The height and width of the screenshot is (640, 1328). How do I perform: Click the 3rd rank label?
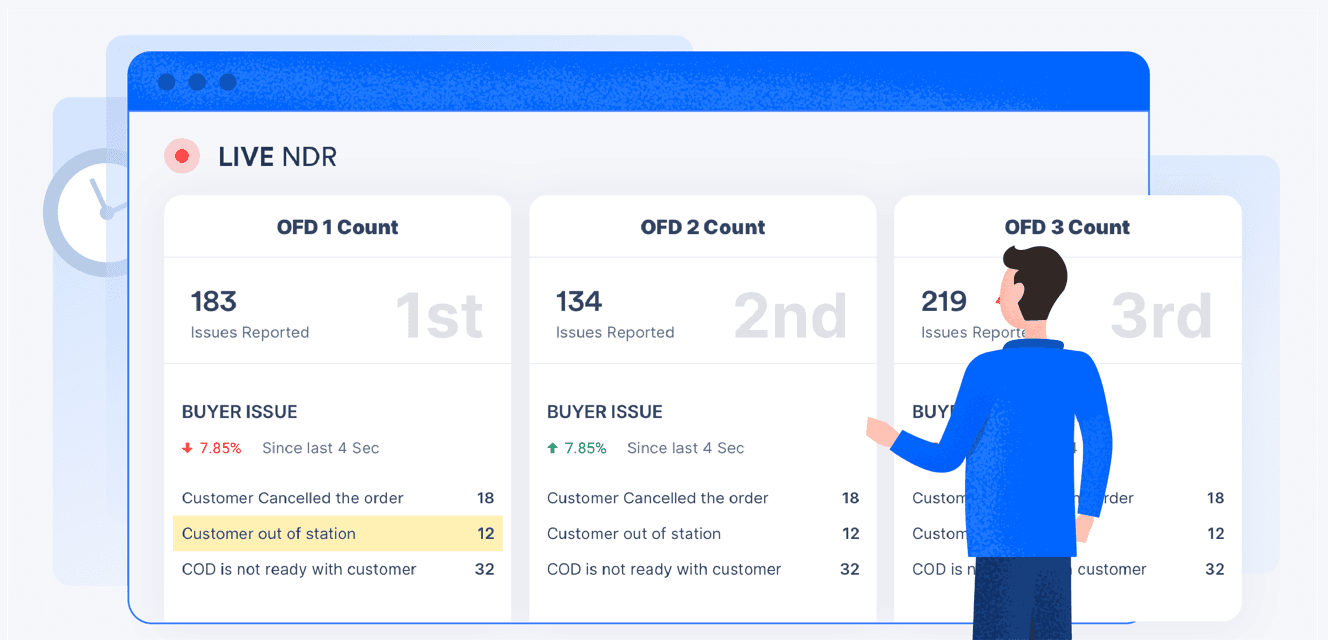(1161, 315)
